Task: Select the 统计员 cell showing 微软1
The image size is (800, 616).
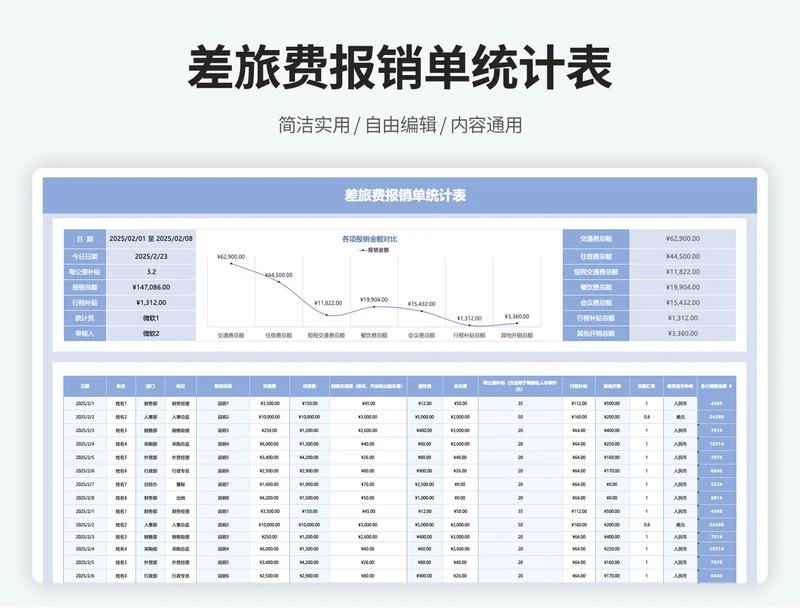Action: (151, 317)
